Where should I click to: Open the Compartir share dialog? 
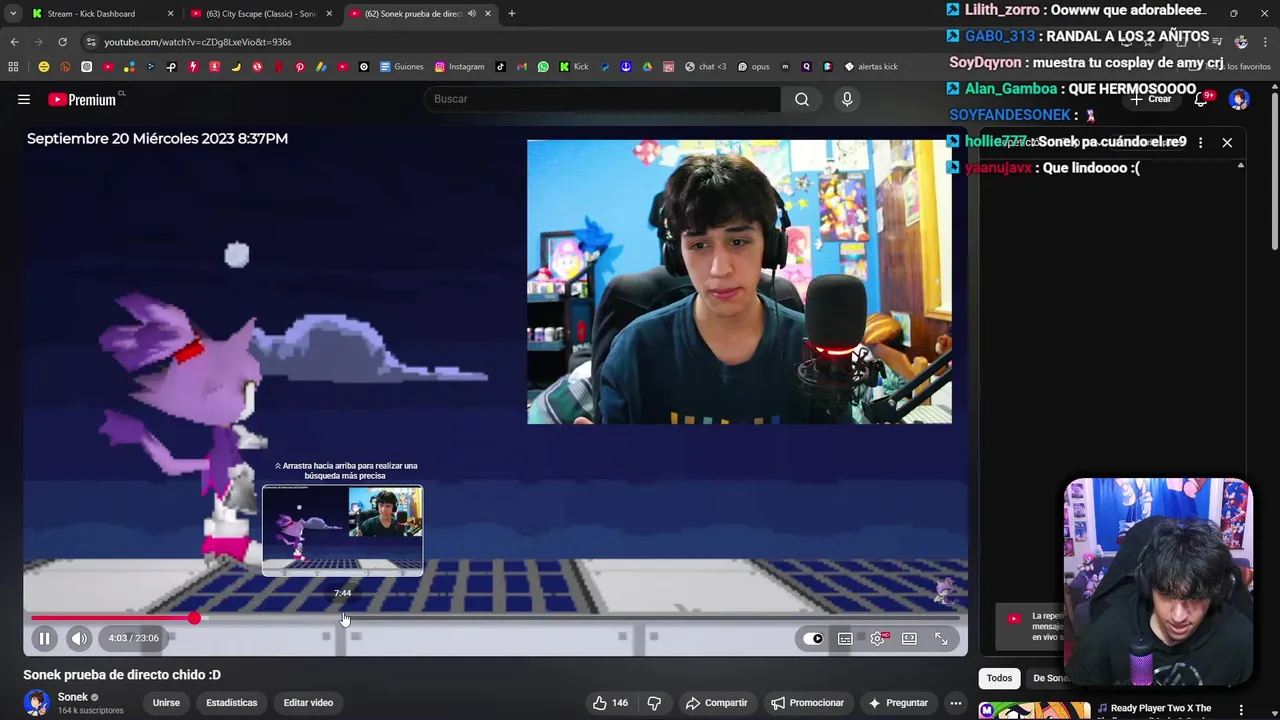click(x=716, y=702)
